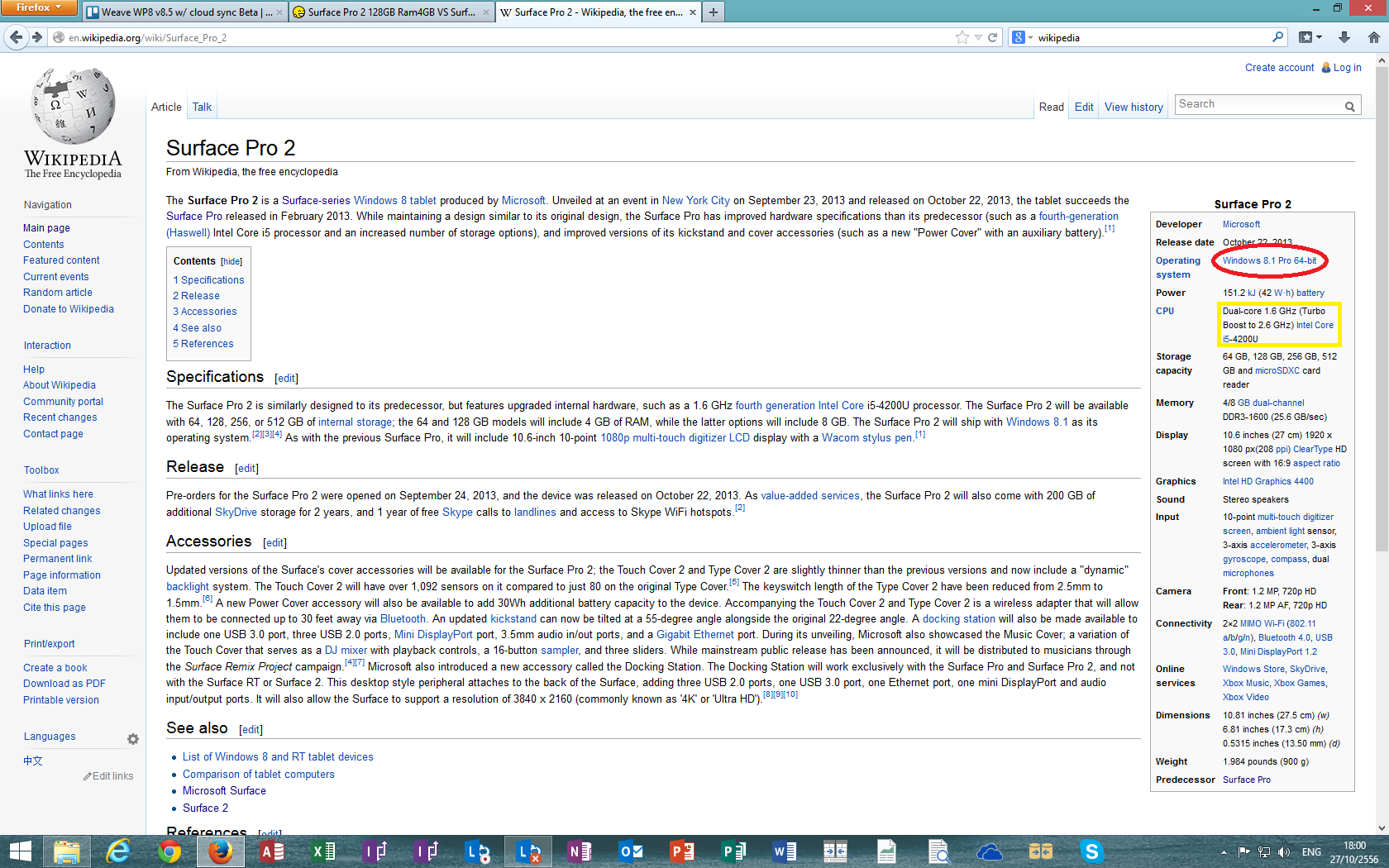Open Word from the taskbar
This screenshot has width=1389, height=868.
coord(785,851)
